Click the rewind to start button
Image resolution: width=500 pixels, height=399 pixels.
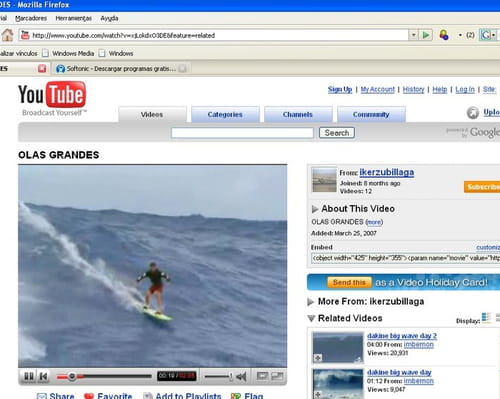43,377
